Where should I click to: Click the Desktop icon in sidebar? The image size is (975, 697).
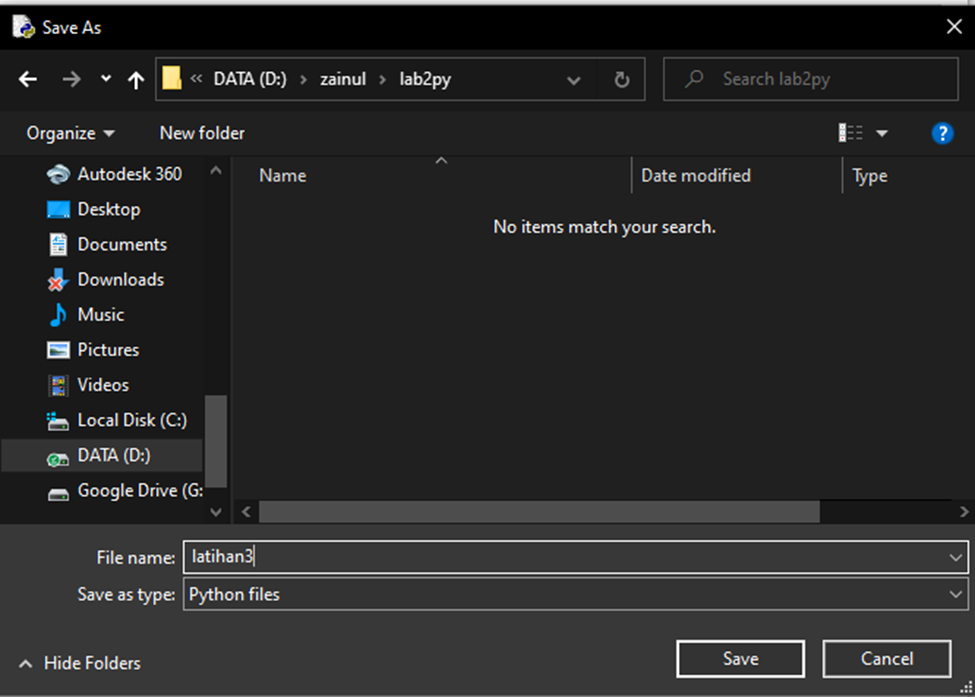[58, 210]
